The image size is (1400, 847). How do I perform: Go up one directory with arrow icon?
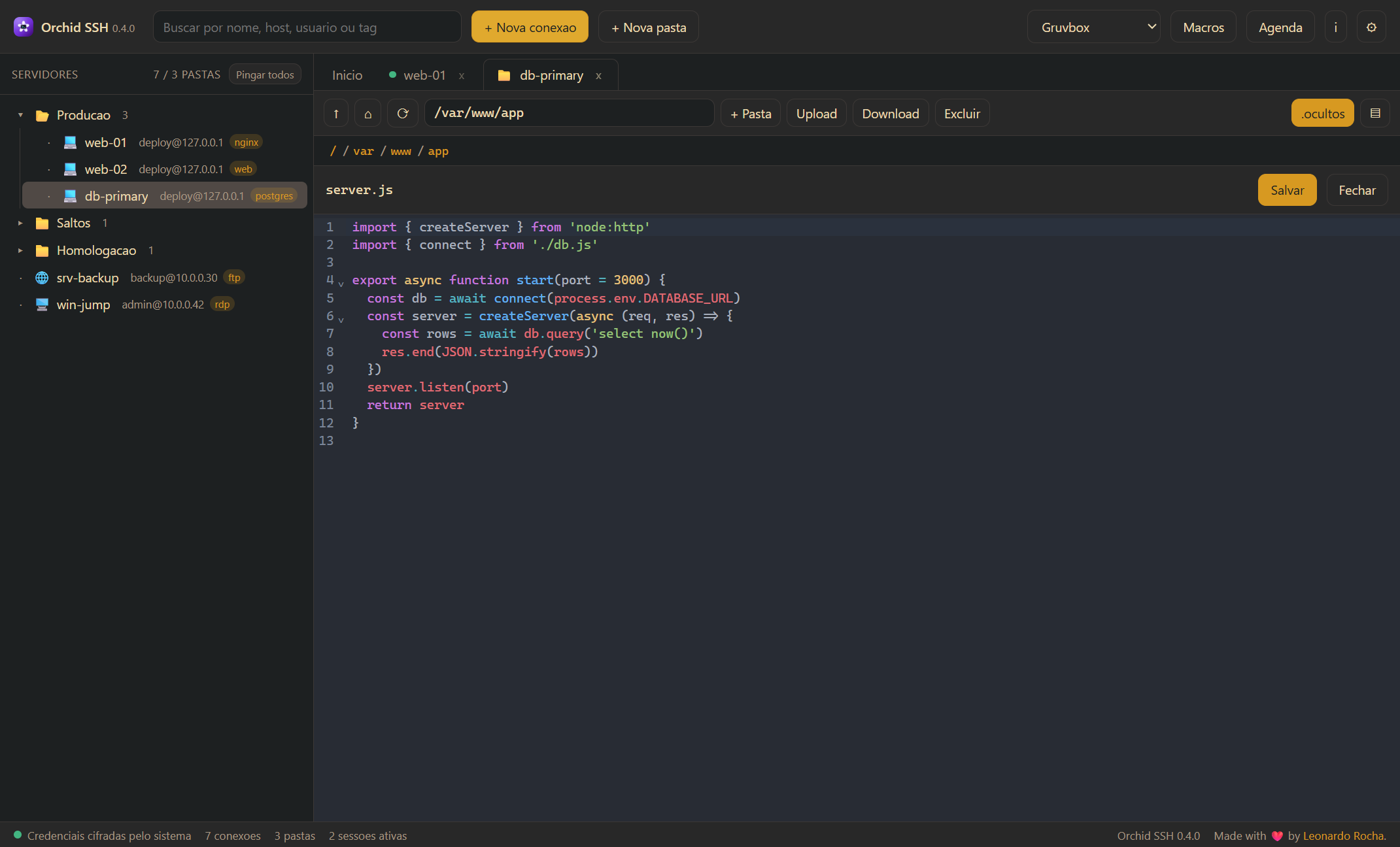336,113
